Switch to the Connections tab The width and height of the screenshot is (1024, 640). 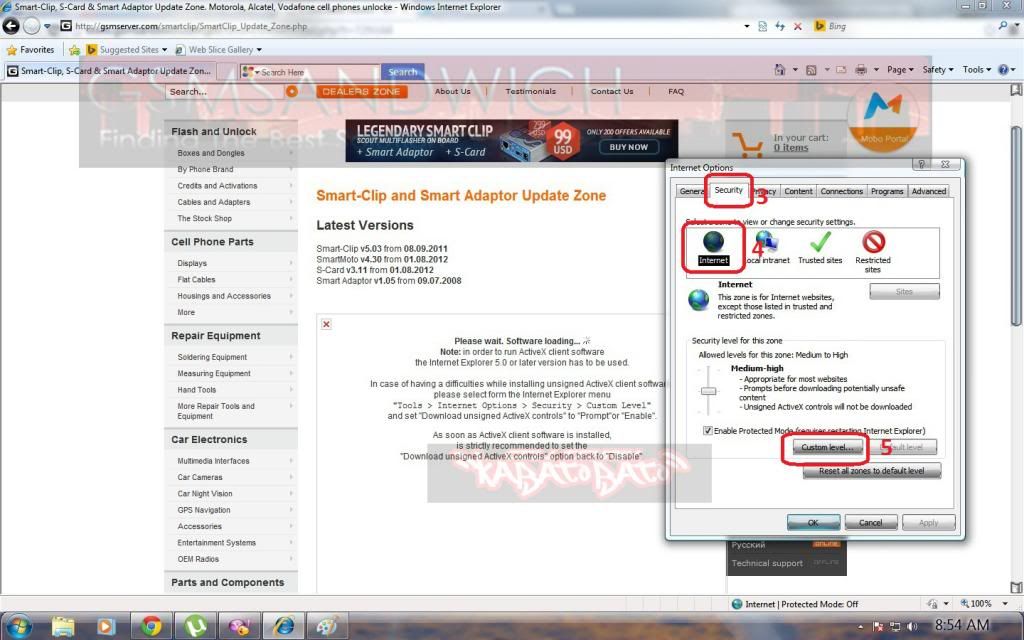841,191
